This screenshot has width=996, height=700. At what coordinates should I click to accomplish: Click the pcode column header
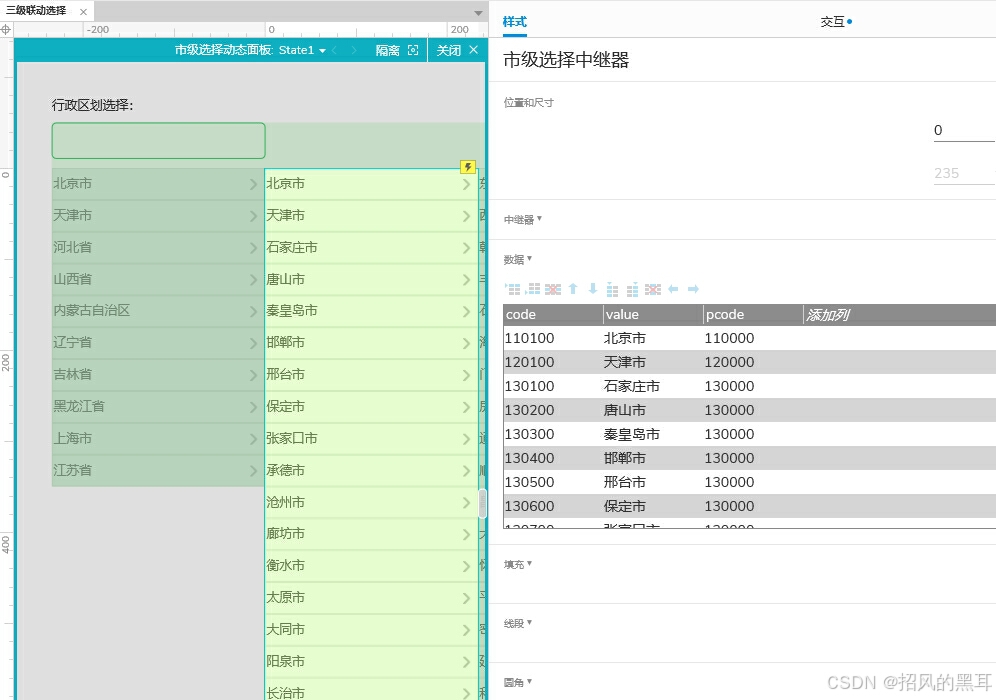(753, 314)
